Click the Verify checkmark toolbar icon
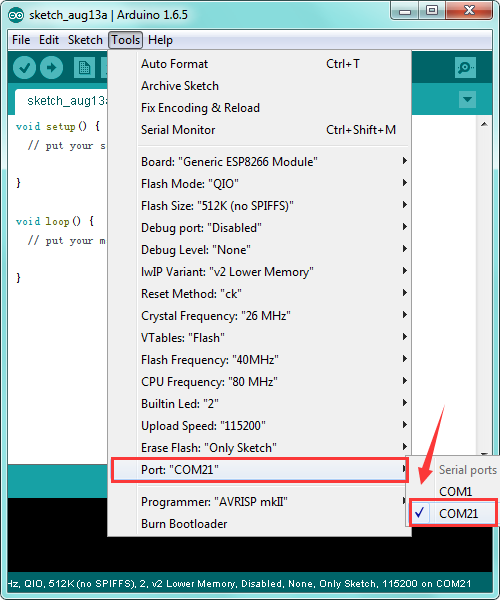Screen dimensions: 500x600 point(24,68)
